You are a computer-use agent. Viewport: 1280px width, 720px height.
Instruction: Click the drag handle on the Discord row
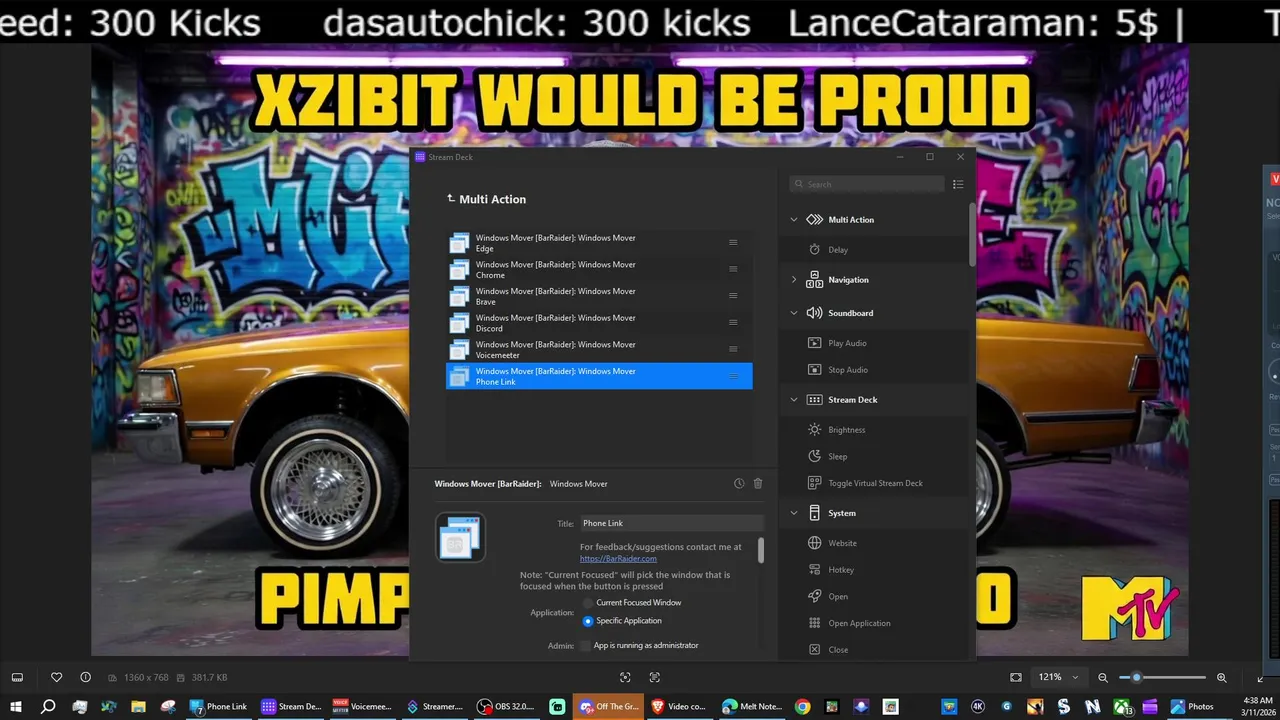(733, 322)
